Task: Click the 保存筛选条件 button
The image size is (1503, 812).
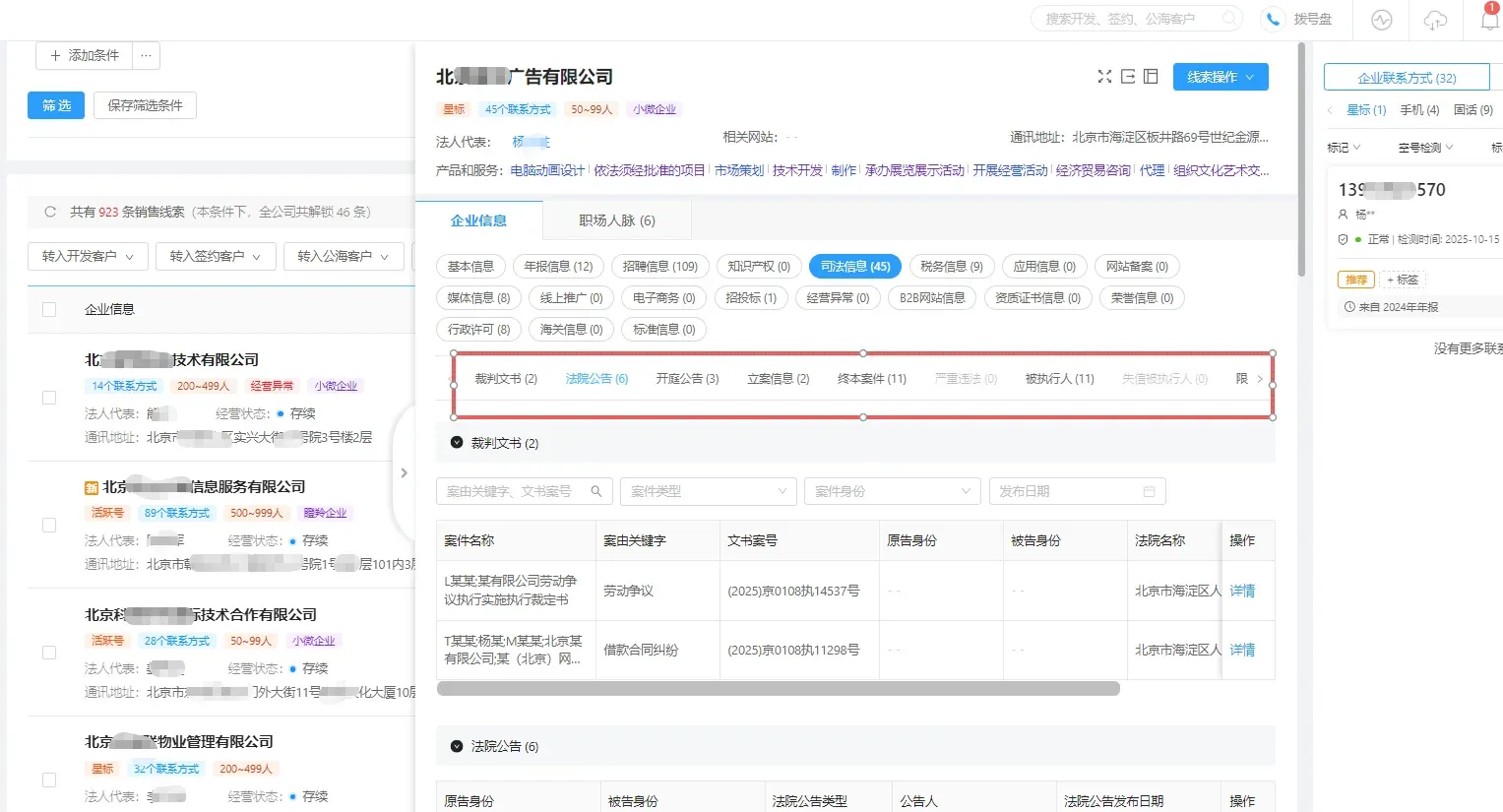Action: [145, 105]
